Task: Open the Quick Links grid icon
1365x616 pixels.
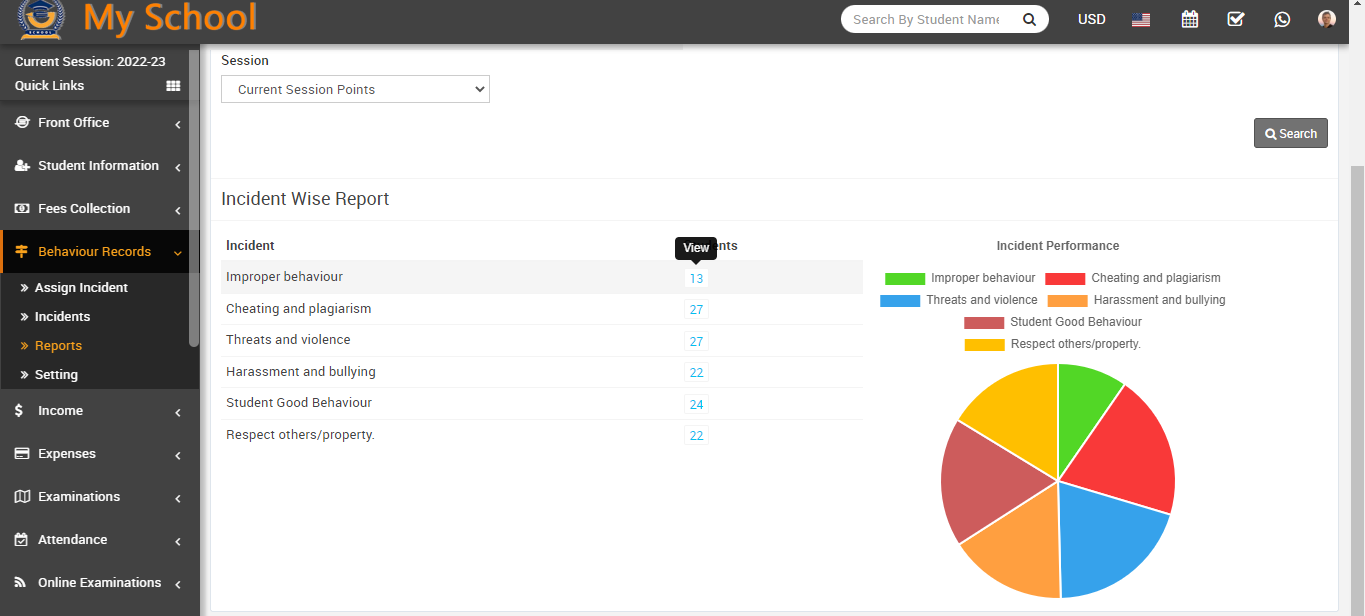Action: (x=173, y=86)
